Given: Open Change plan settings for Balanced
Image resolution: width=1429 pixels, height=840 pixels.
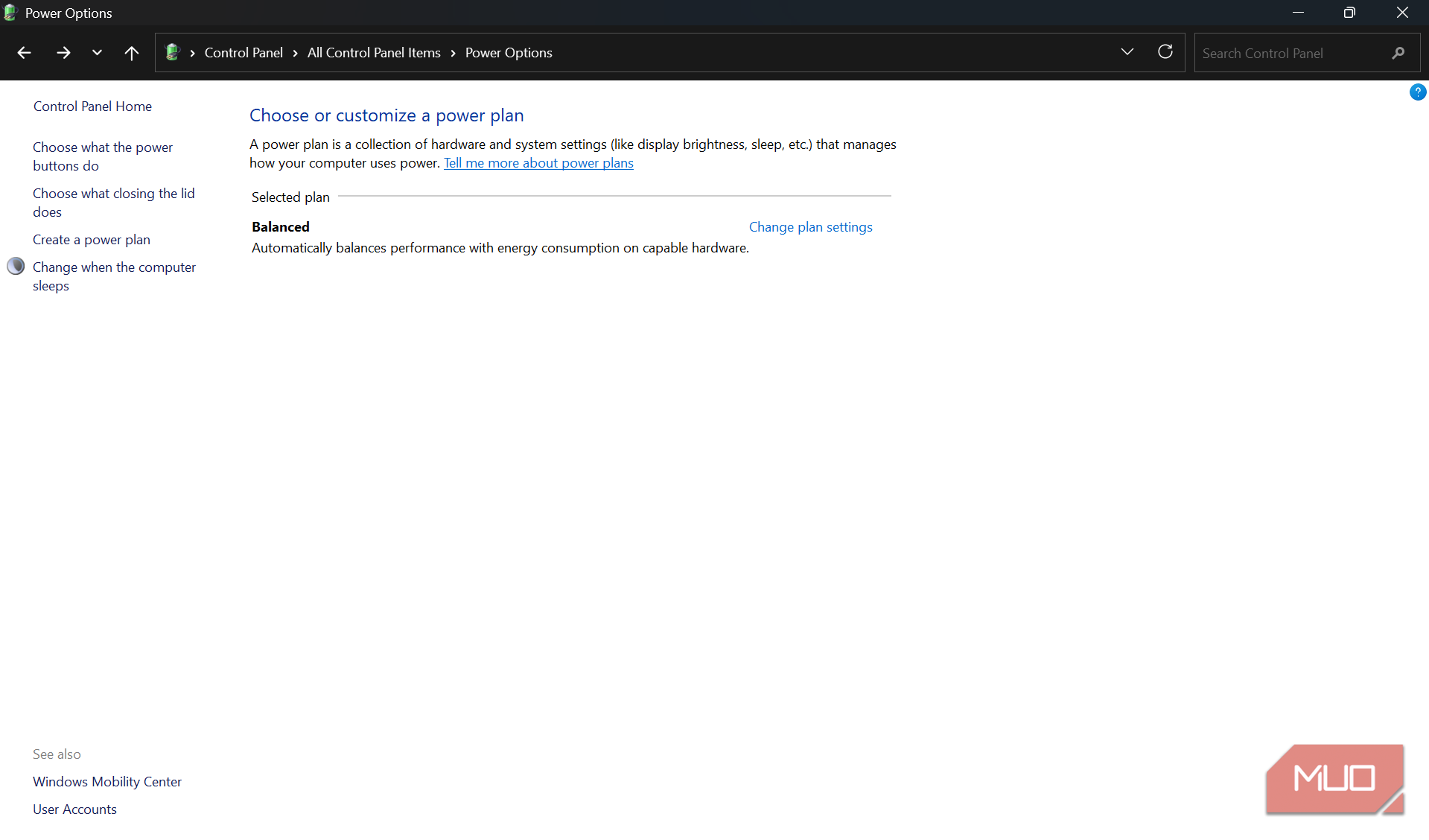Looking at the screenshot, I should (810, 227).
